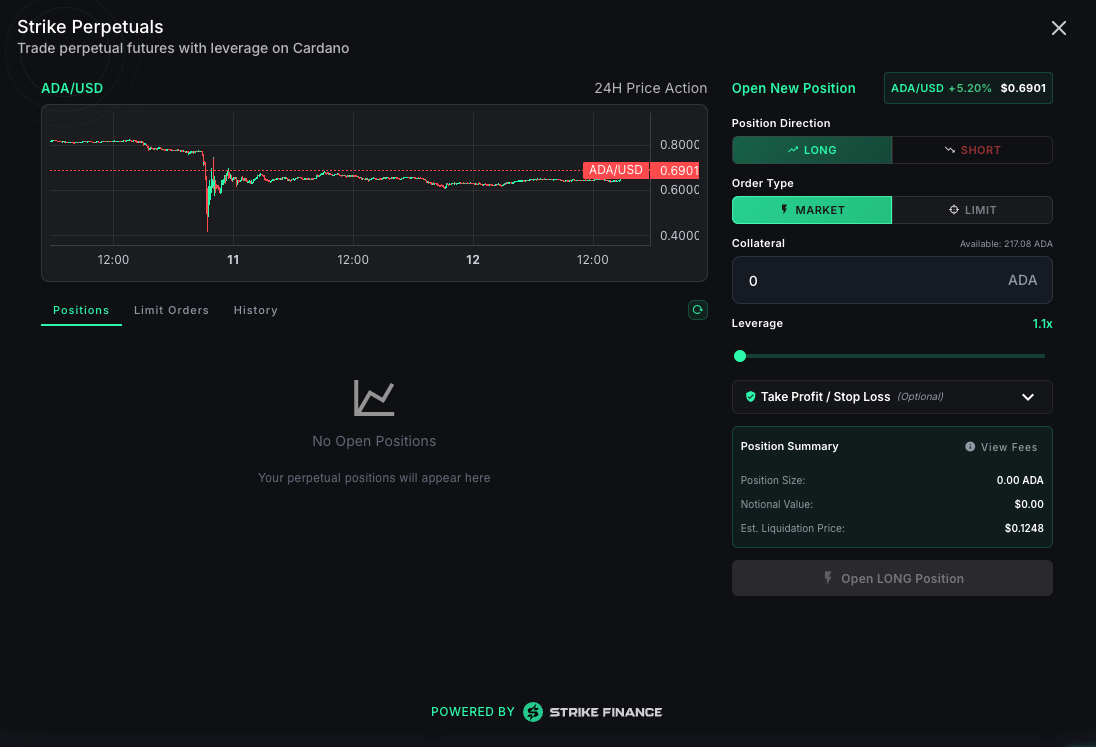
Task: Expand the Take Profit / Stop Loss section
Action: [x=892, y=396]
